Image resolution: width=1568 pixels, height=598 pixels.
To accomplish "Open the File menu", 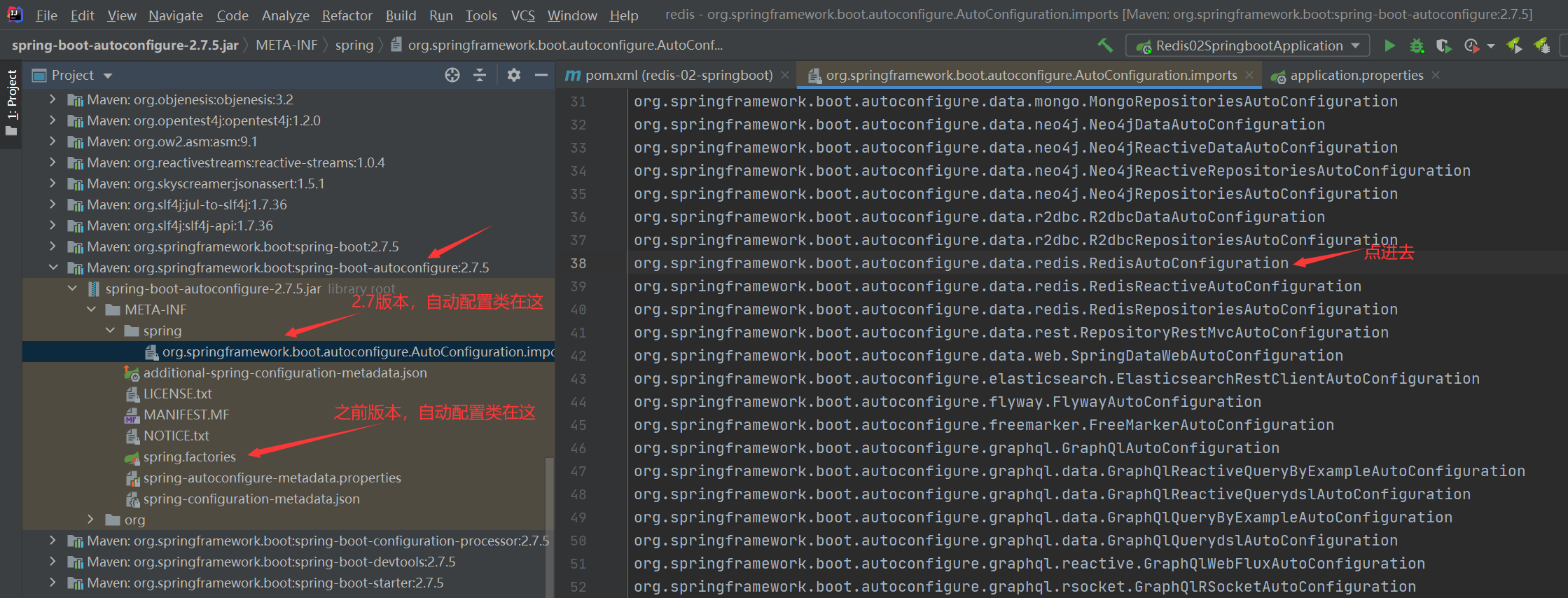I will pos(46,15).
